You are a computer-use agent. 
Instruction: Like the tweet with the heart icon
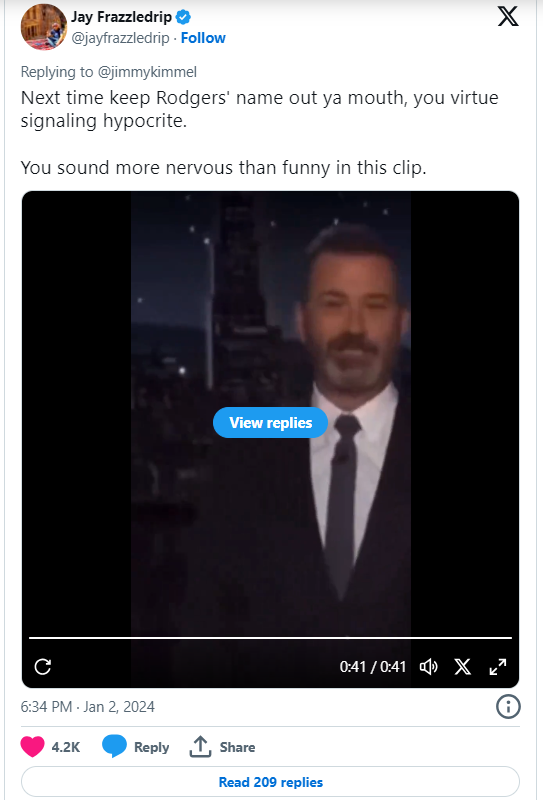(32, 747)
